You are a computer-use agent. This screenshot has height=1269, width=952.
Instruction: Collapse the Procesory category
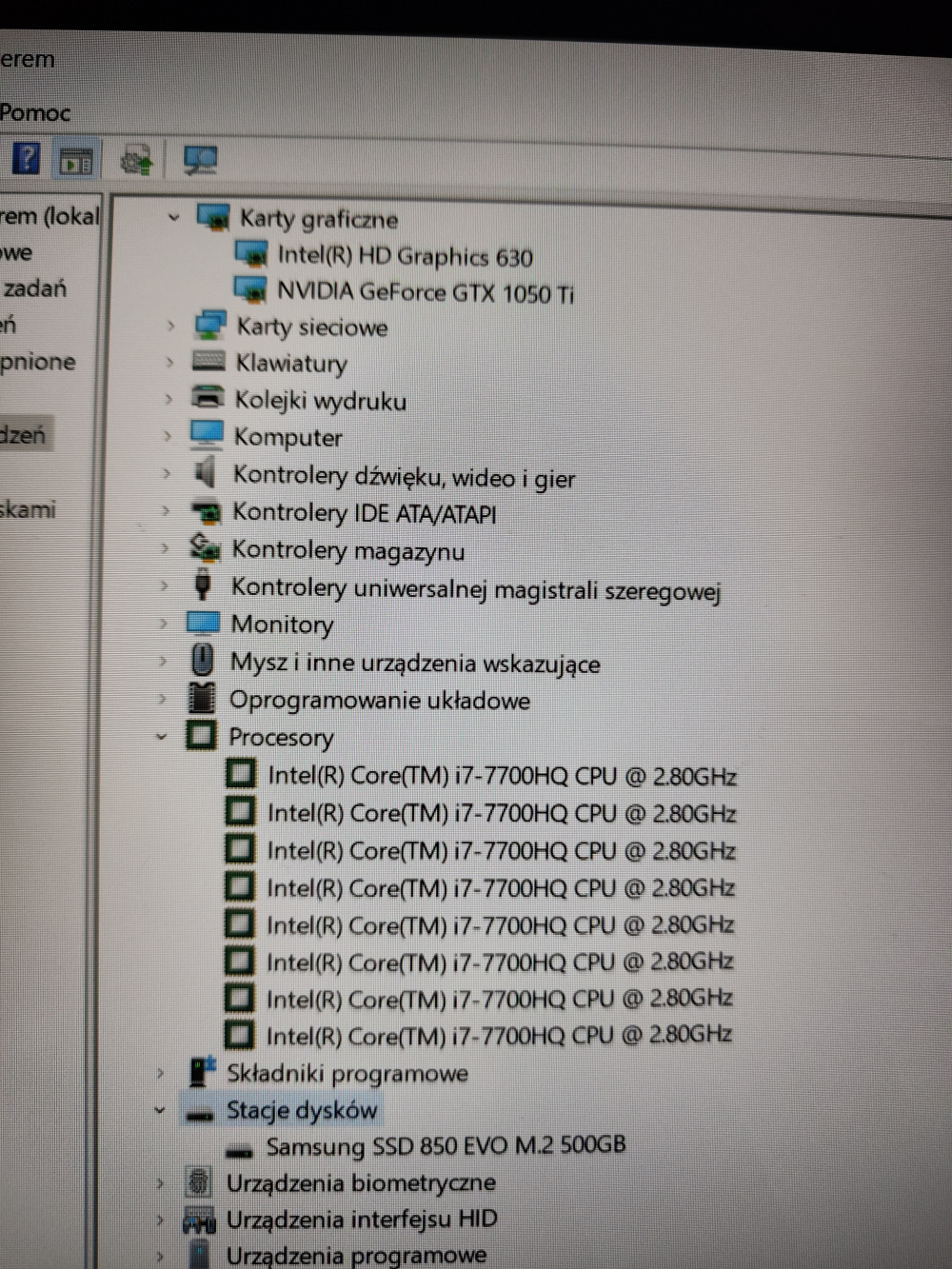click(161, 736)
